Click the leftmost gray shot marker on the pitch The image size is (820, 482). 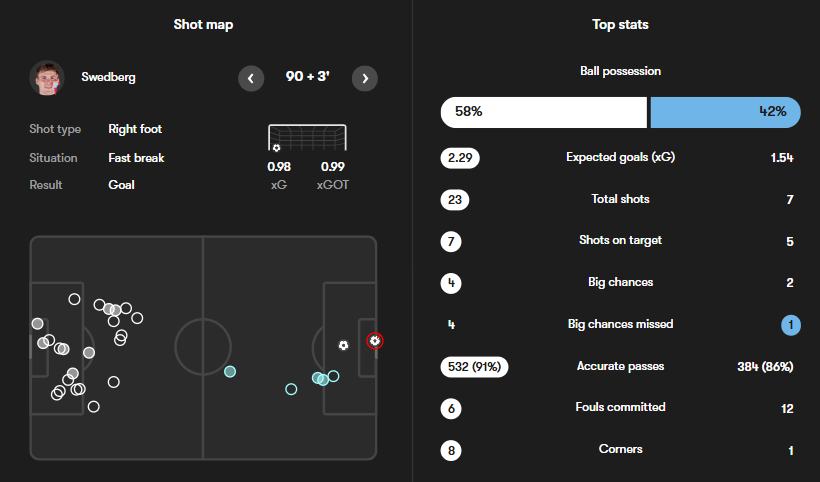click(x=38, y=323)
